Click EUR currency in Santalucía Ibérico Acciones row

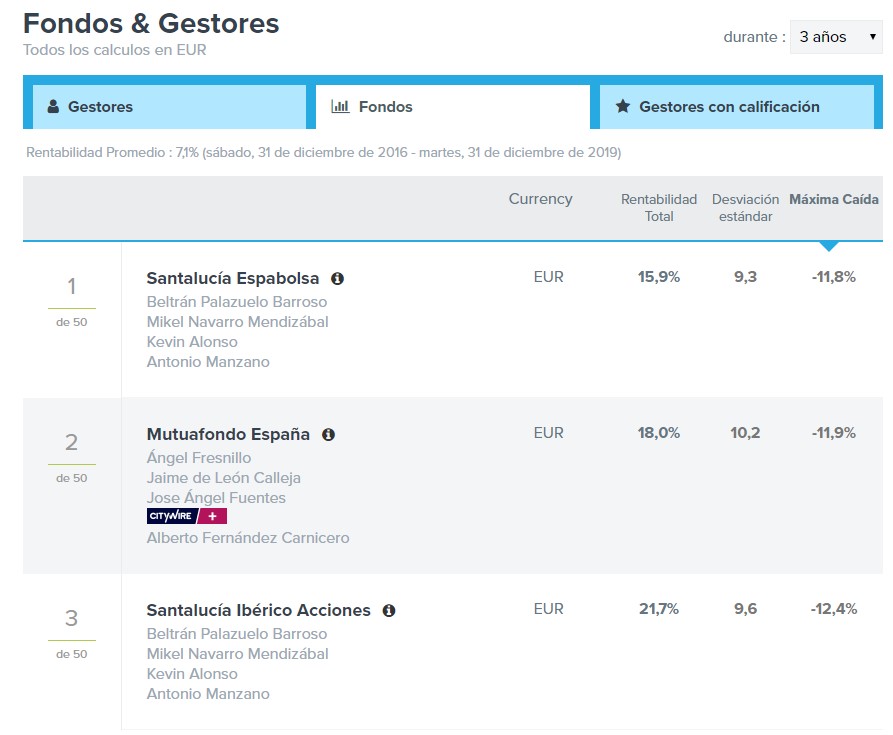click(x=548, y=609)
